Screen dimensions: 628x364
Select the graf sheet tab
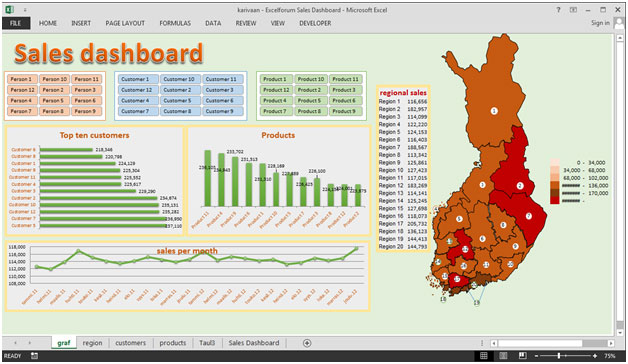coord(64,343)
